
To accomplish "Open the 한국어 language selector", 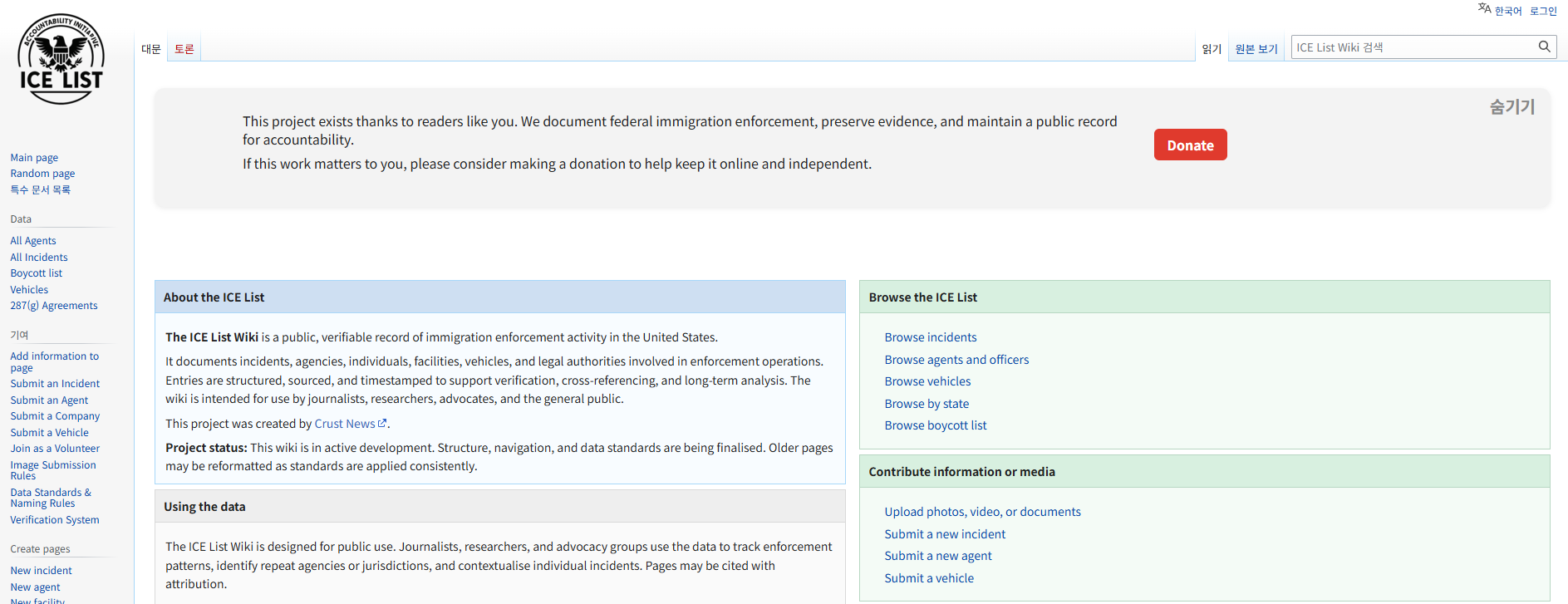I will [x=1507, y=11].
